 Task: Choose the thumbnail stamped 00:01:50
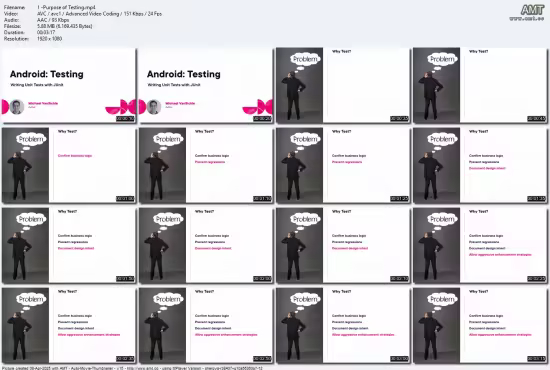tap(68, 245)
